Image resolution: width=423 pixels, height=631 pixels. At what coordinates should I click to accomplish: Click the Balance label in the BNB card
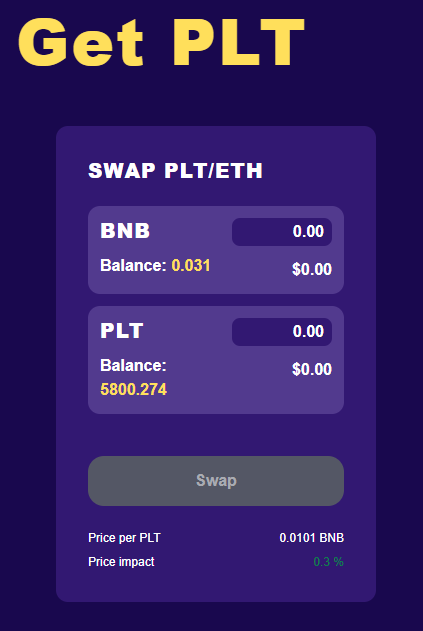(x=133, y=266)
